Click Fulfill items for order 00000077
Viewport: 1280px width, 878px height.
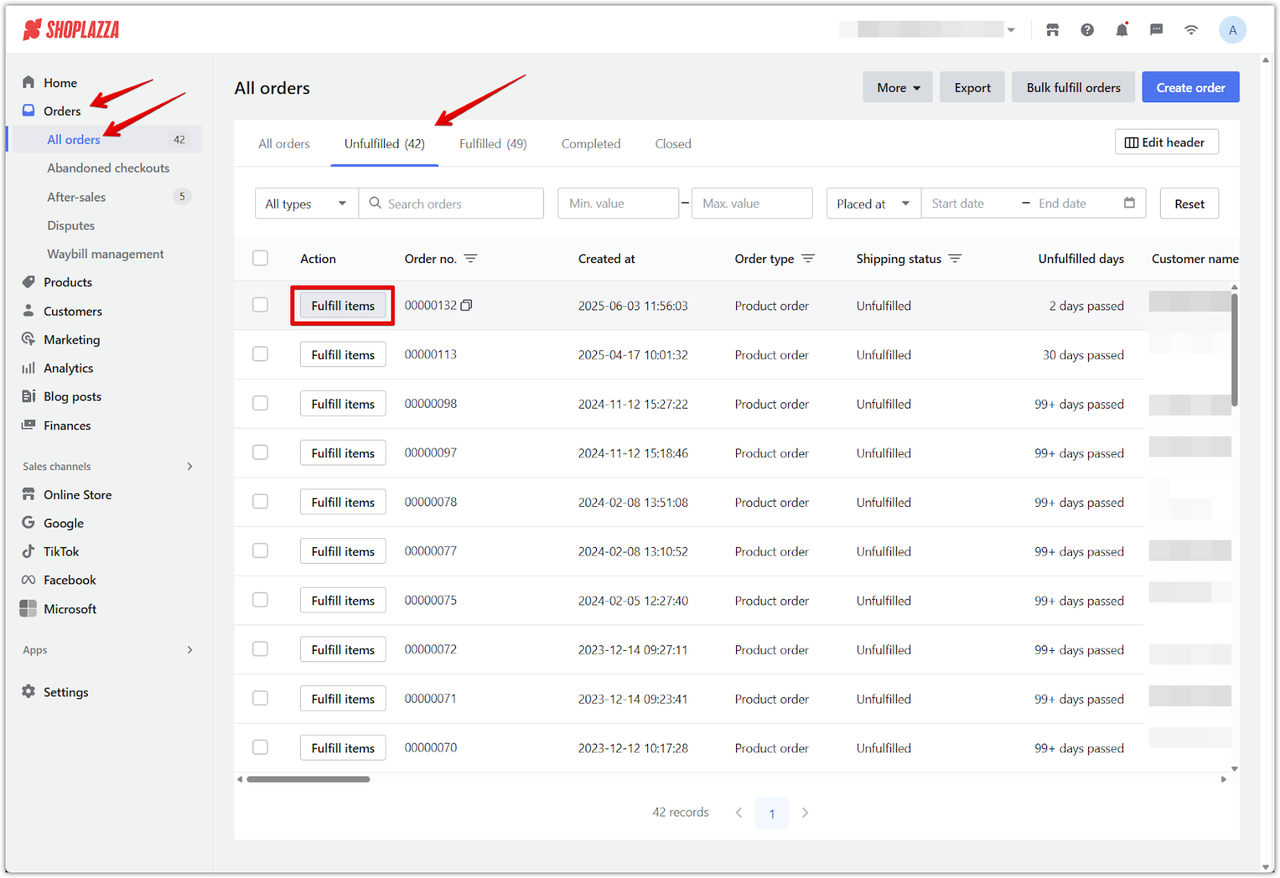click(343, 551)
